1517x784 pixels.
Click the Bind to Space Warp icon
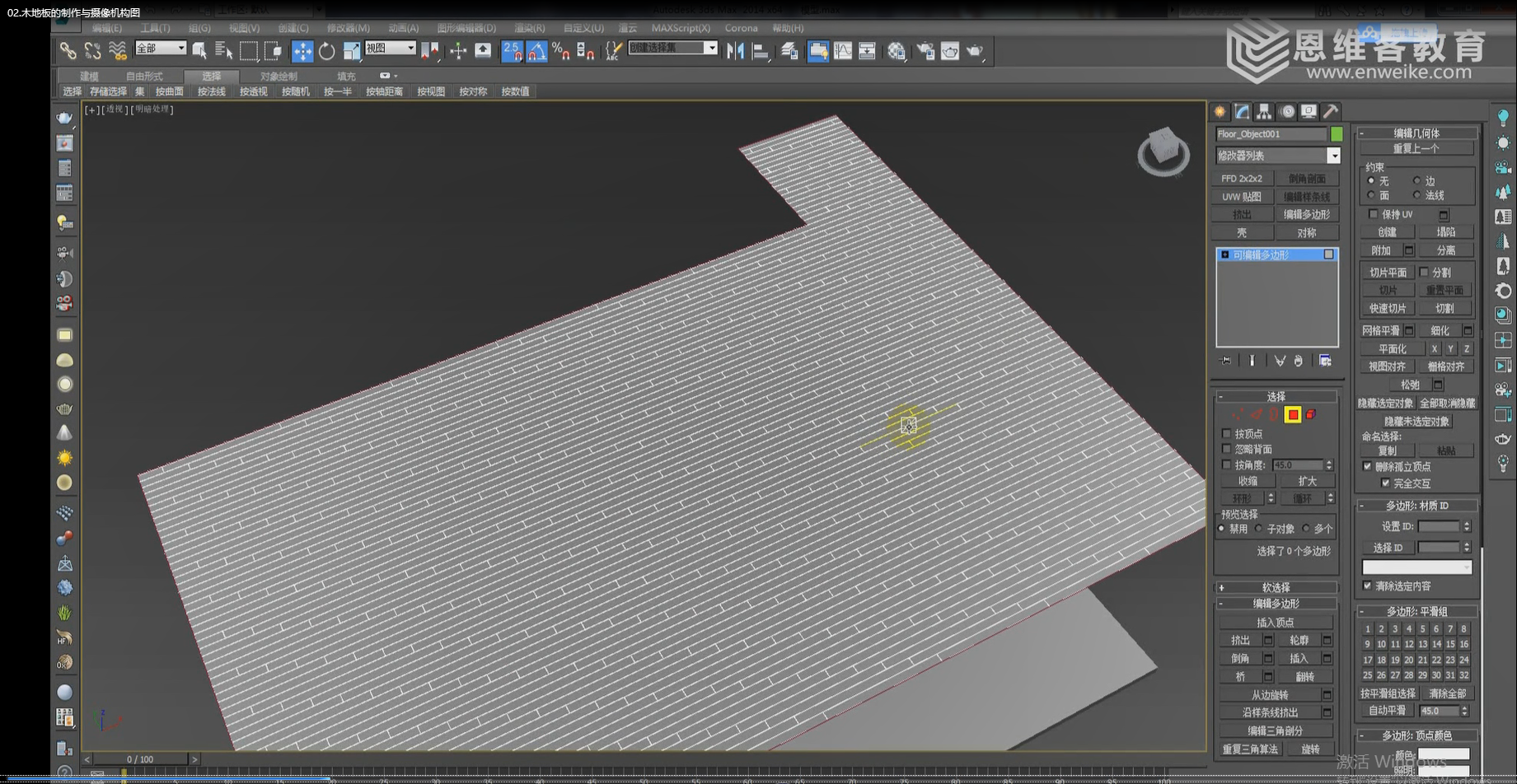click(118, 51)
